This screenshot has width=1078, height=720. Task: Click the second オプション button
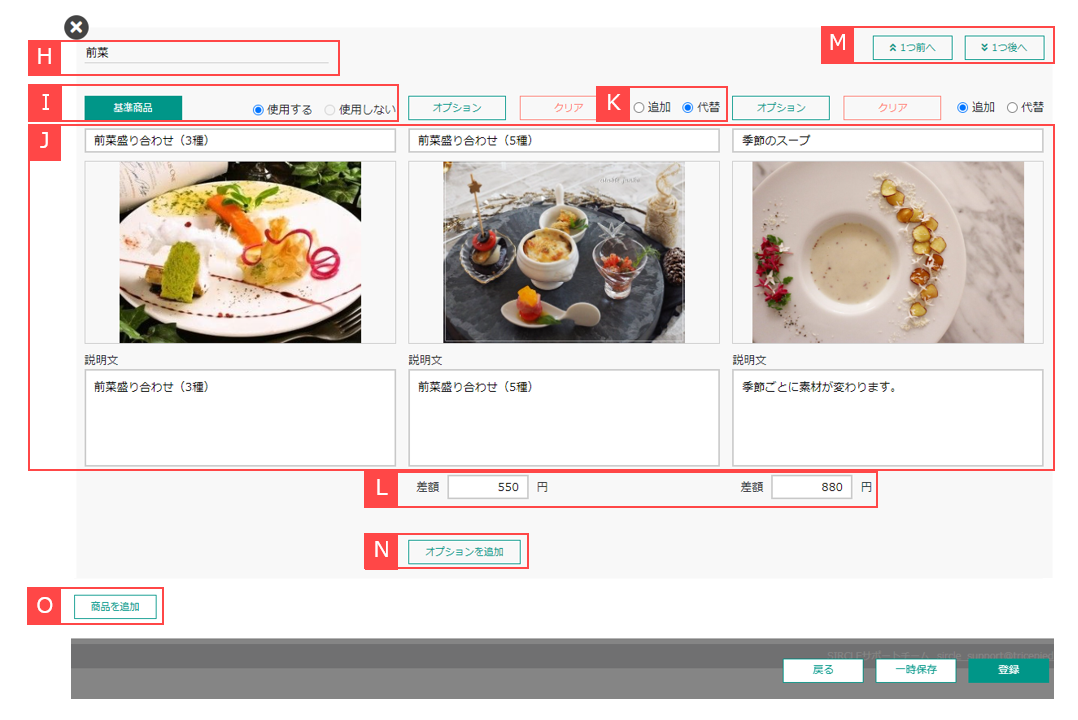pos(780,107)
